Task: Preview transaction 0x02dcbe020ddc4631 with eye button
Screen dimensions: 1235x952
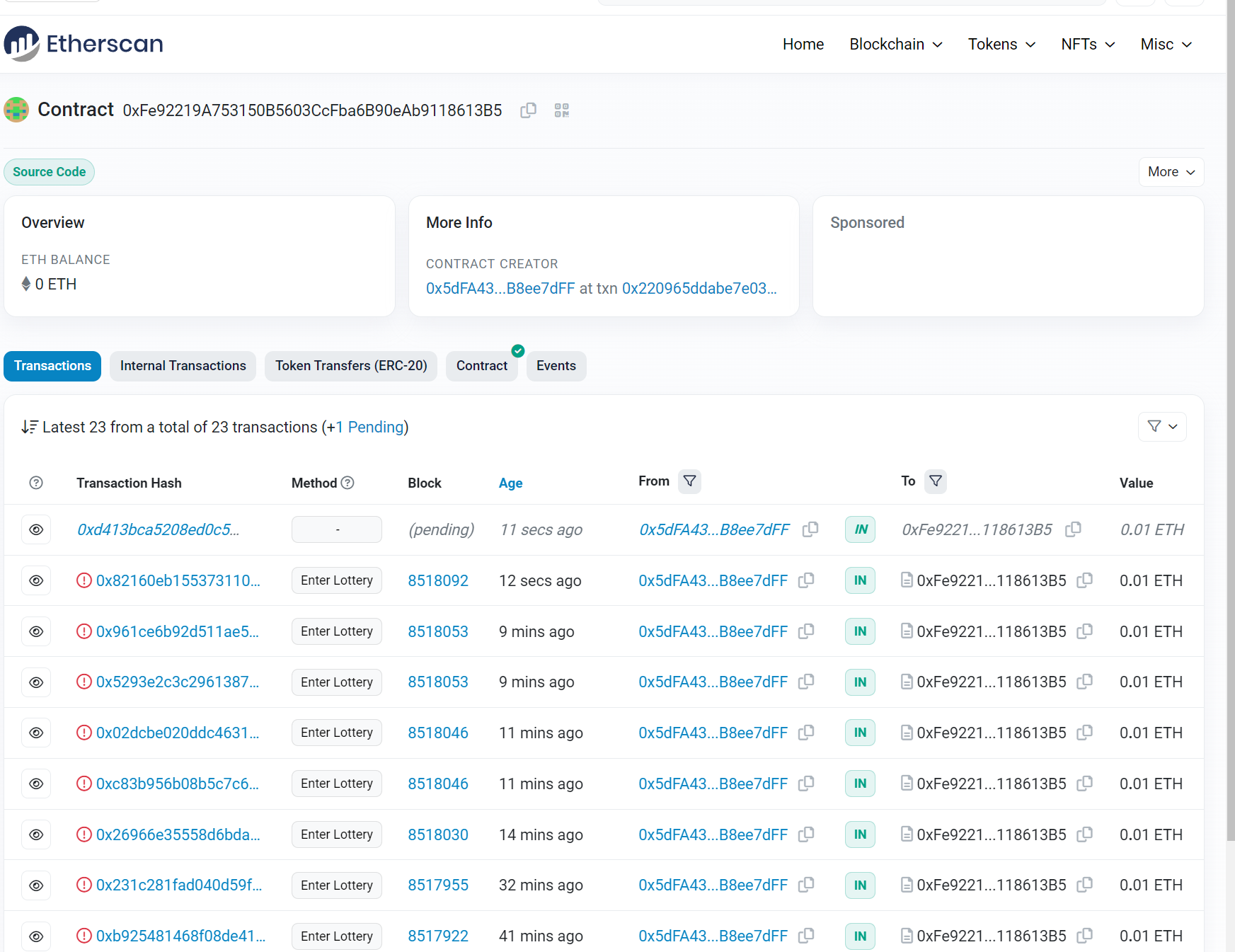Action: tap(36, 733)
